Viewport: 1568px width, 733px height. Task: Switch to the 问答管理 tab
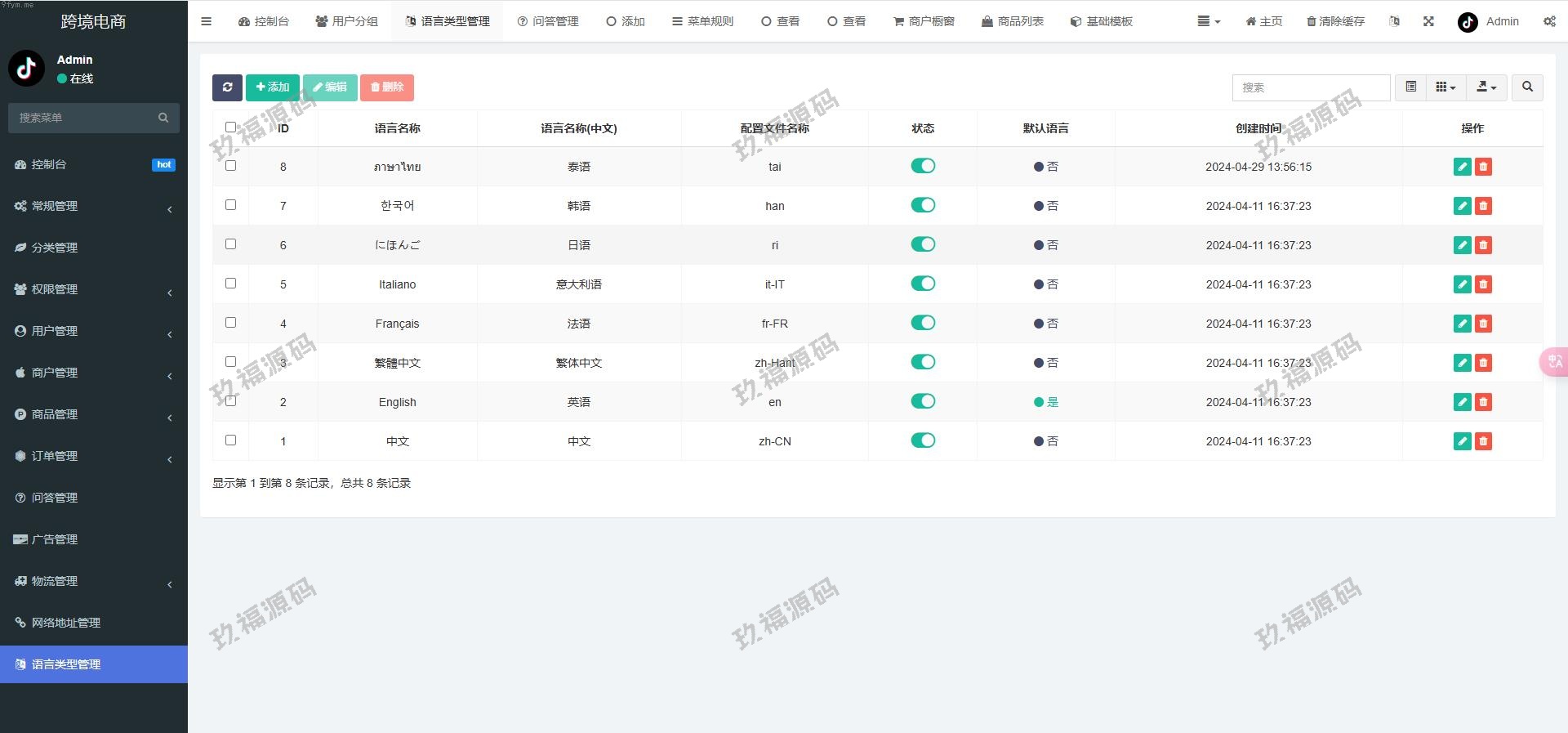548,21
